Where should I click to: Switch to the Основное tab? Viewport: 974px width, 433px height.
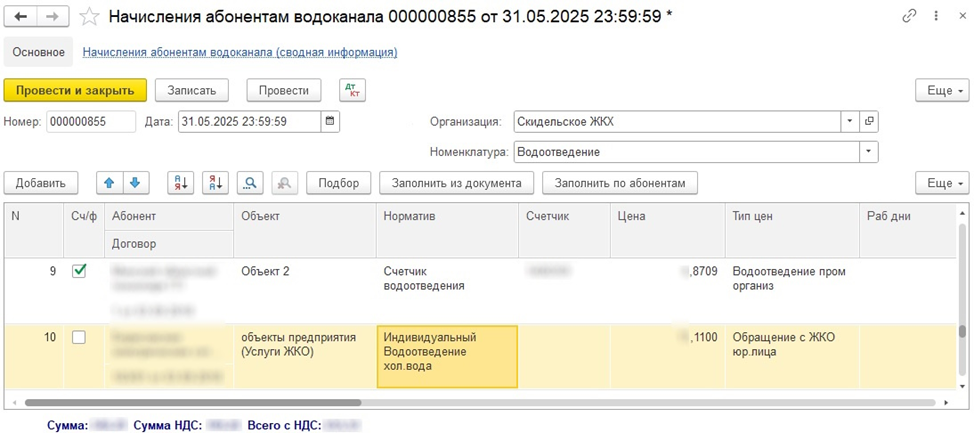(x=39, y=52)
